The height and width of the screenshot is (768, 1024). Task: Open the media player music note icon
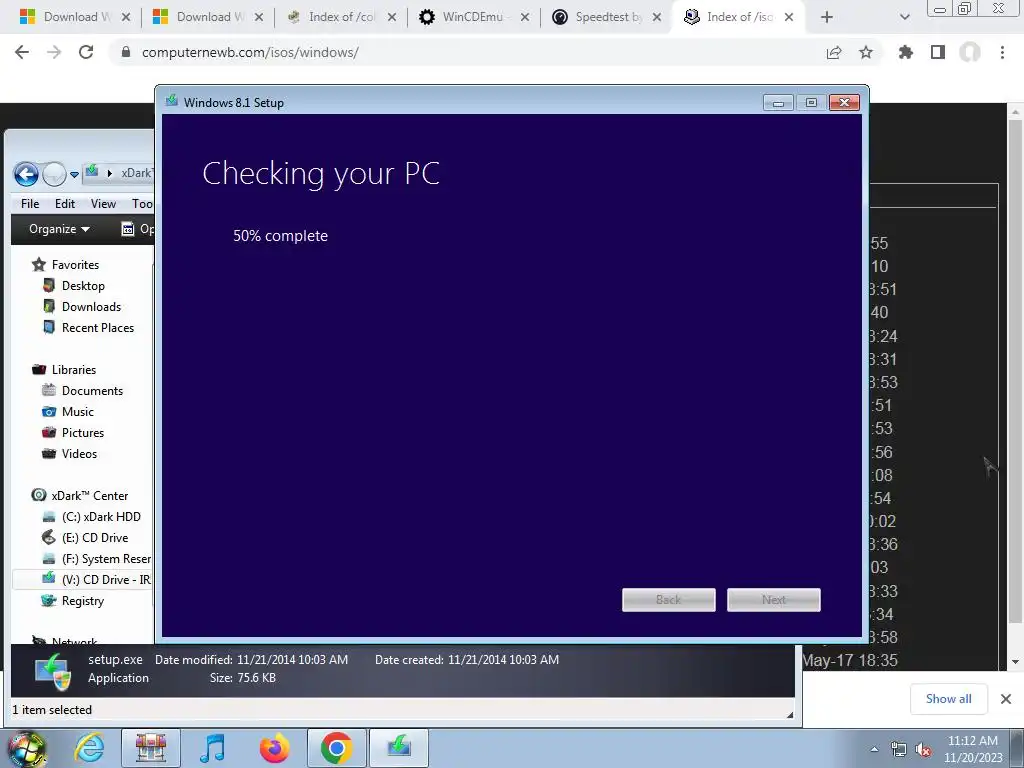tap(212, 748)
